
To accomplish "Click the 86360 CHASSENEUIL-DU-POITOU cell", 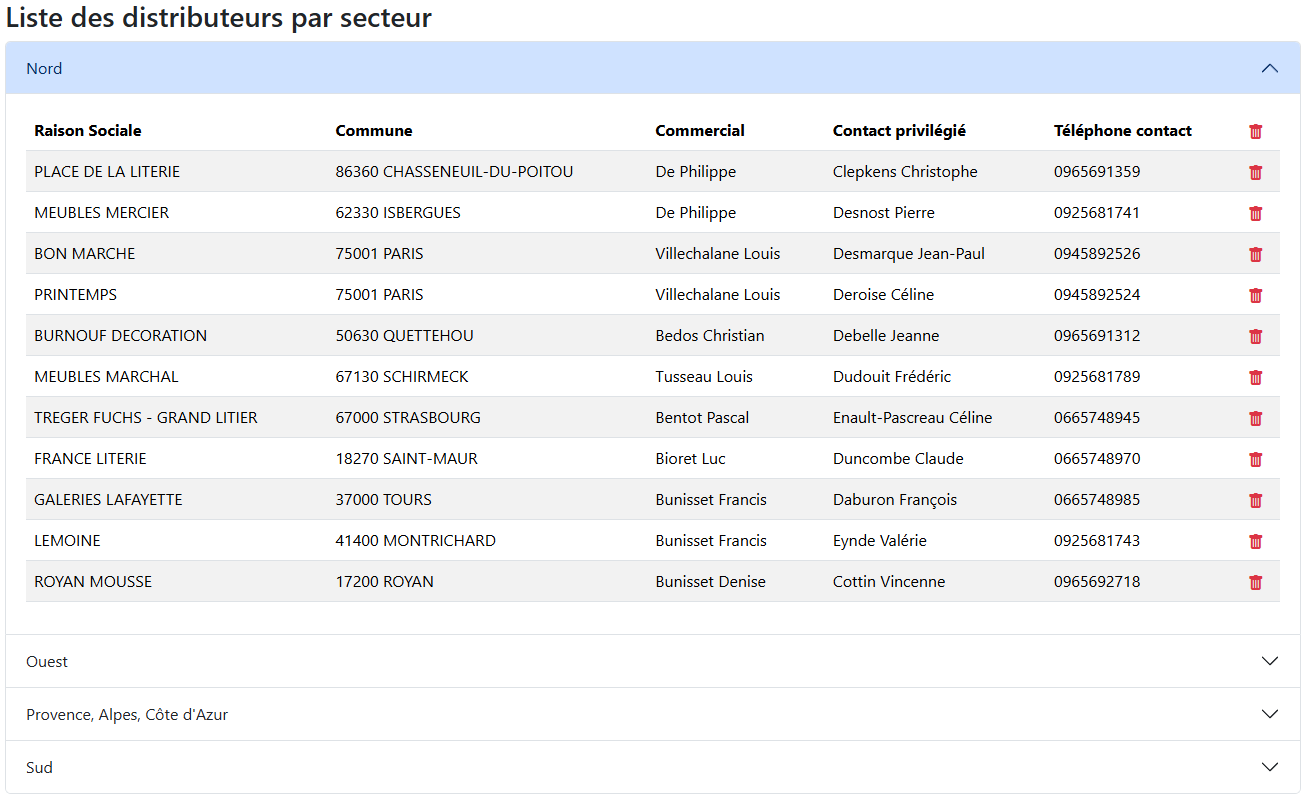I will (x=454, y=171).
